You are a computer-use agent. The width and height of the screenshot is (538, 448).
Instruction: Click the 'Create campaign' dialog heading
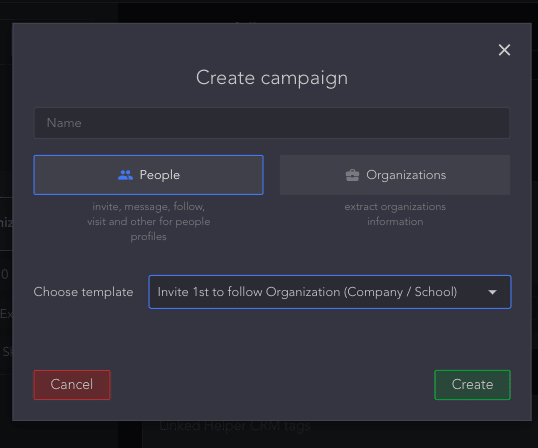pos(272,78)
